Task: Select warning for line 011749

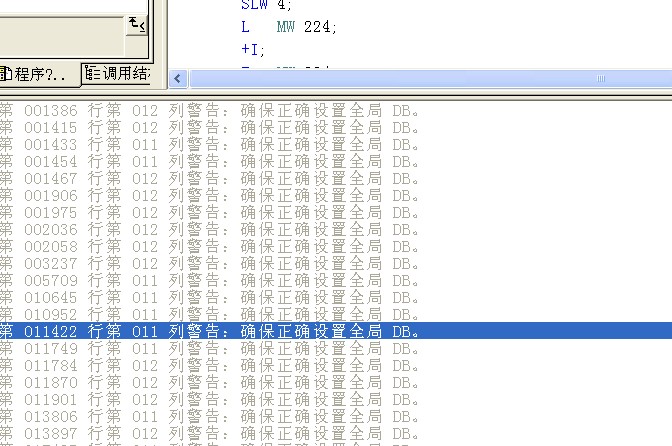Action: [336, 349]
